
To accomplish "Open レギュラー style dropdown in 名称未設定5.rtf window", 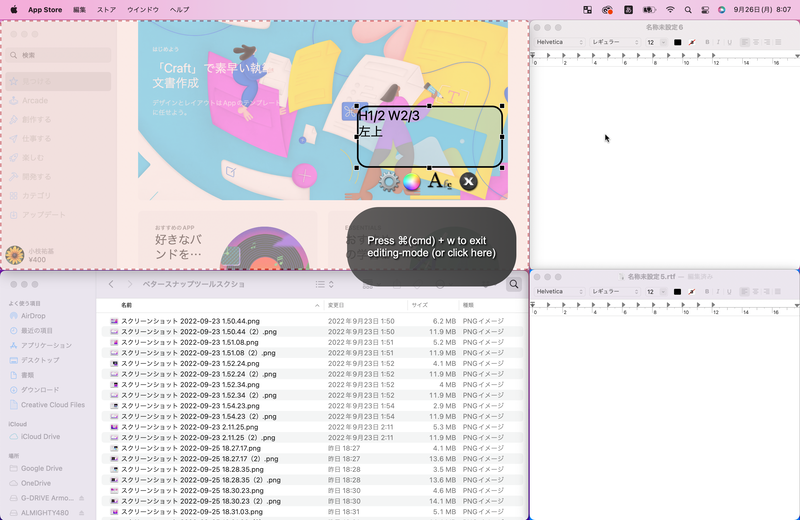I will point(615,292).
